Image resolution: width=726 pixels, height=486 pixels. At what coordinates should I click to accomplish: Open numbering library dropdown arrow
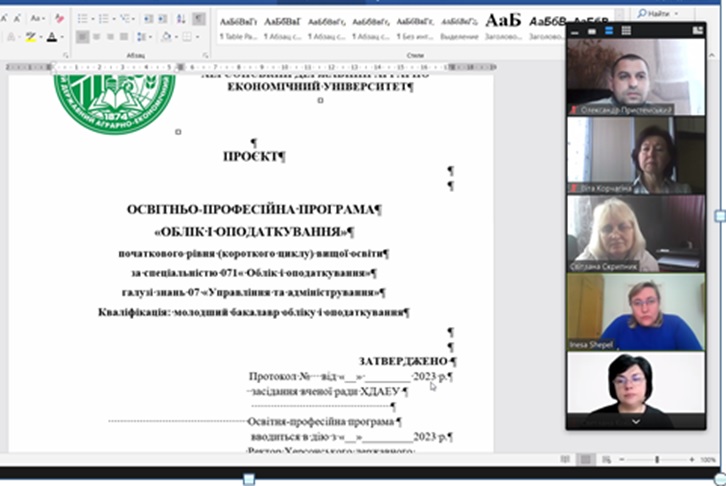click(113, 19)
